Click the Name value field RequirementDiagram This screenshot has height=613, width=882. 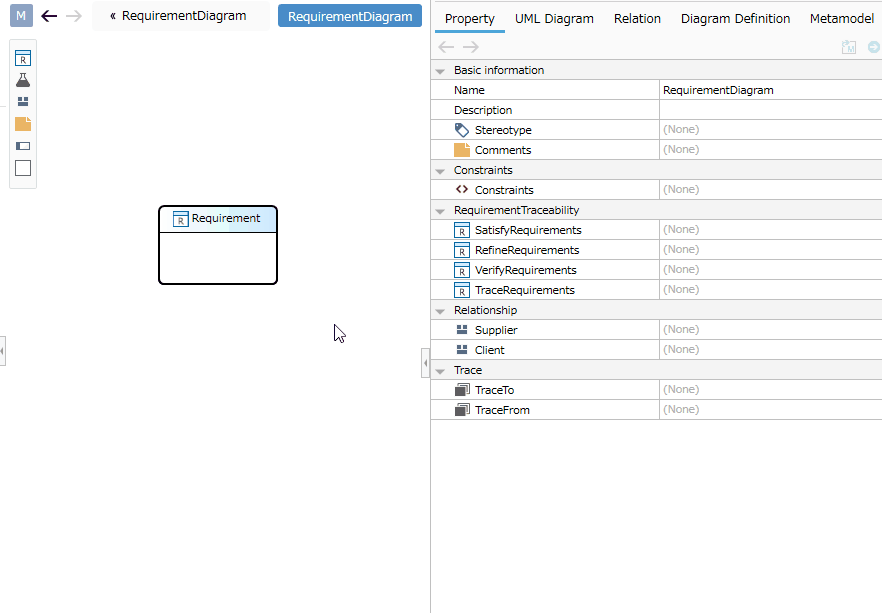pos(771,90)
